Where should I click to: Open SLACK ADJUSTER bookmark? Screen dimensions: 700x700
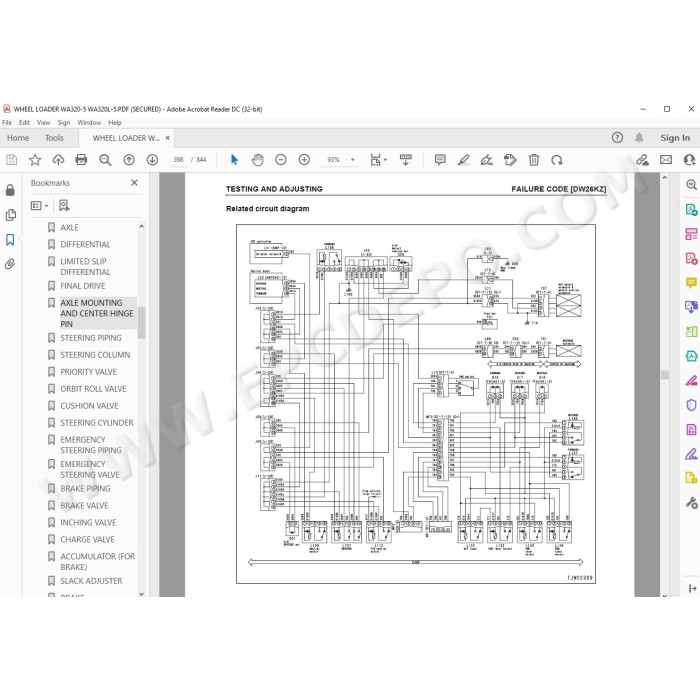click(91, 581)
